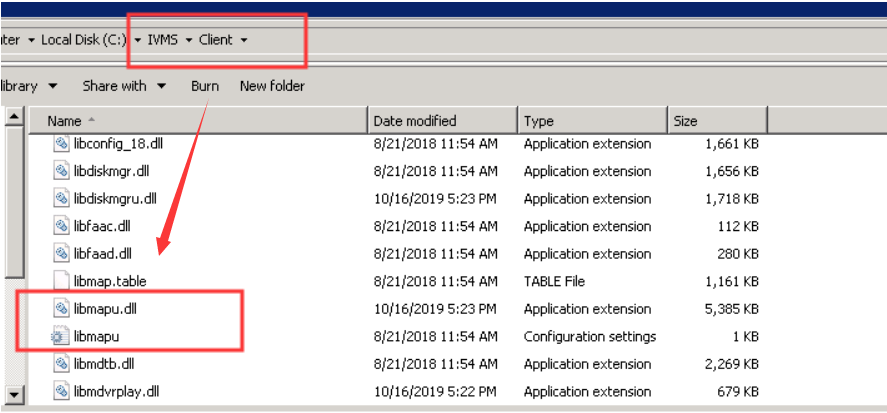Open dropdown arrow after Client breadcrumb
Screen dimensions: 887x413
[243, 40]
